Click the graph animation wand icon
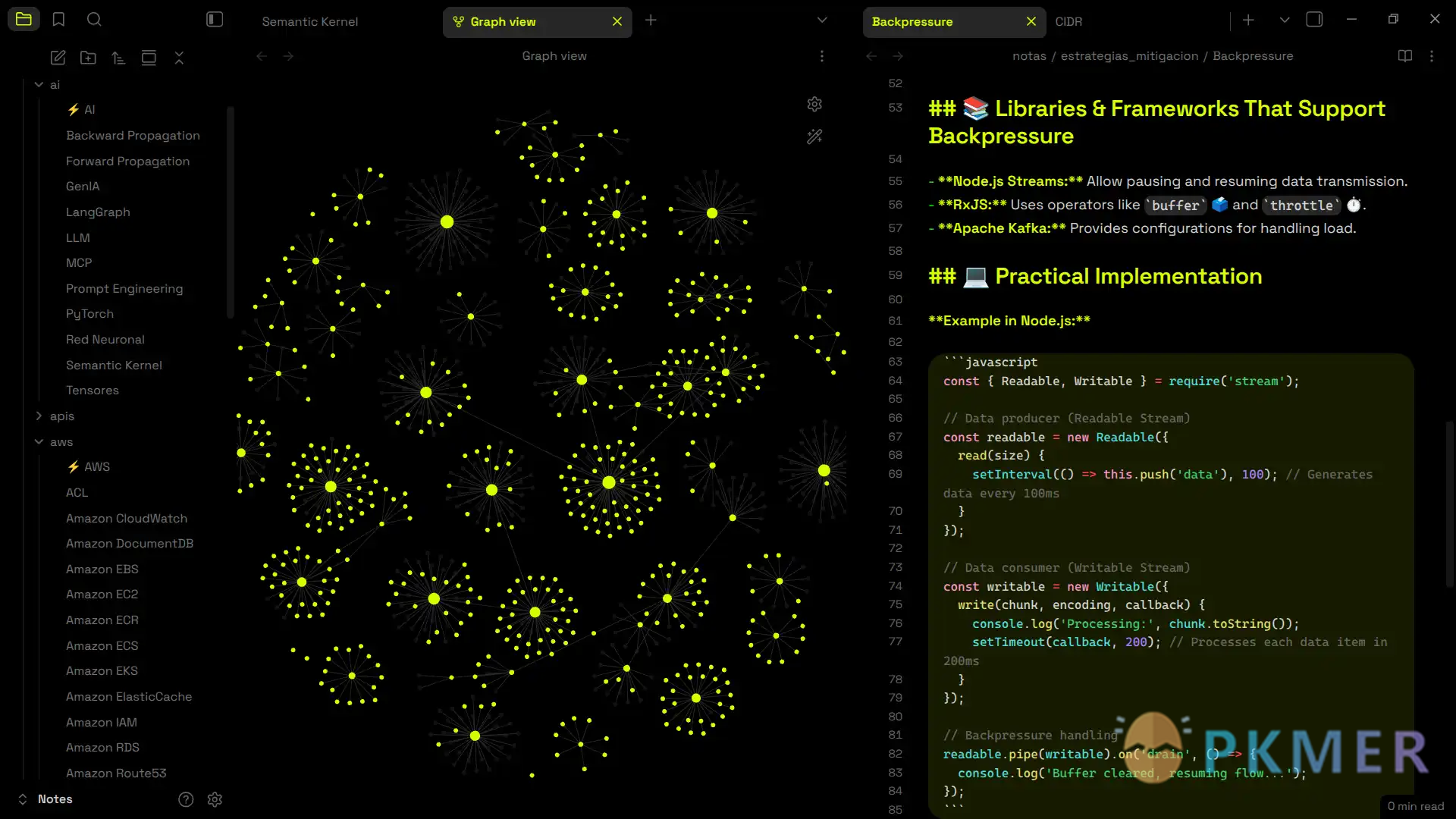1456x819 pixels. [814, 136]
